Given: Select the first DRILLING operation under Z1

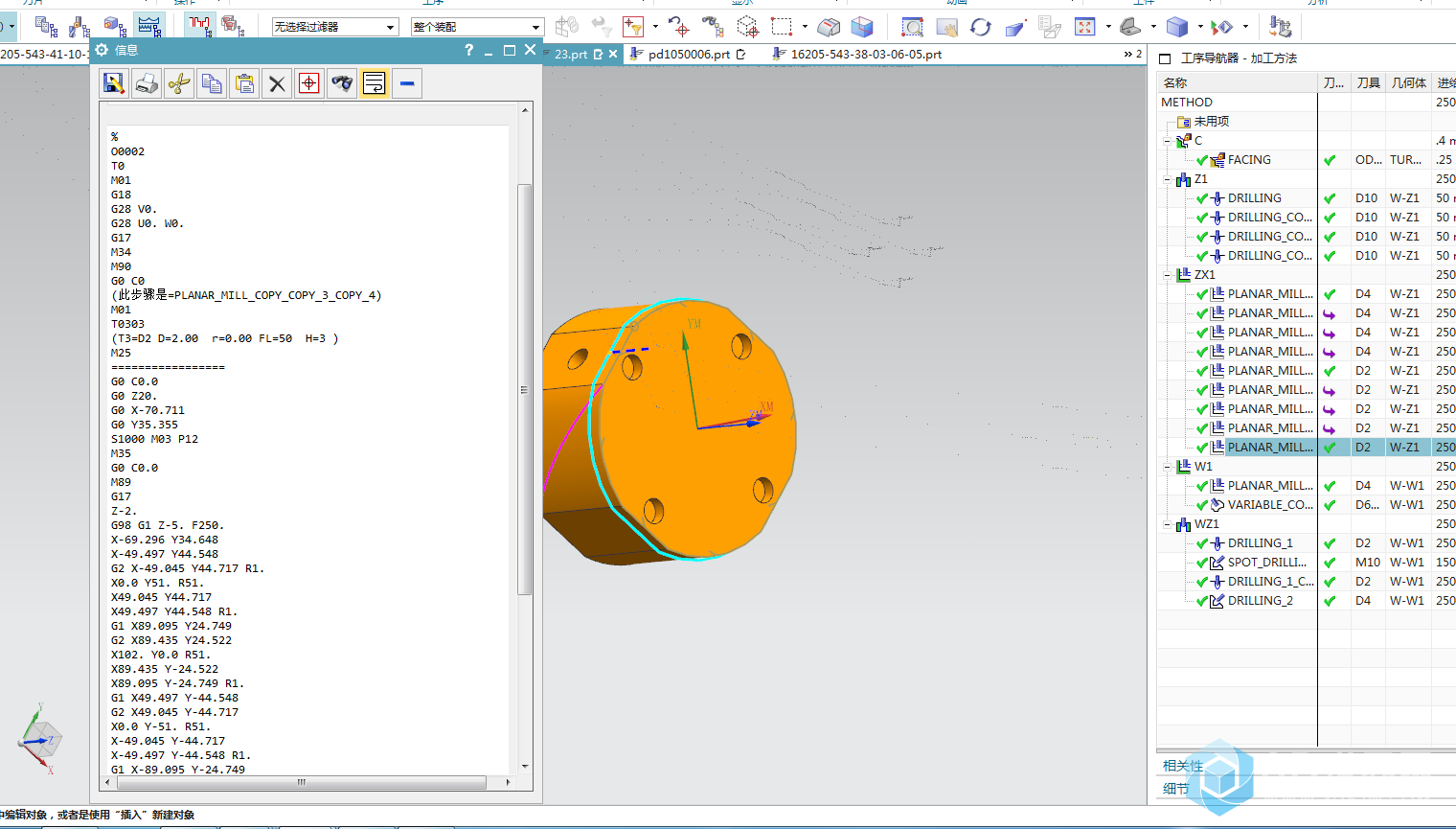Looking at the screenshot, I should (1254, 198).
